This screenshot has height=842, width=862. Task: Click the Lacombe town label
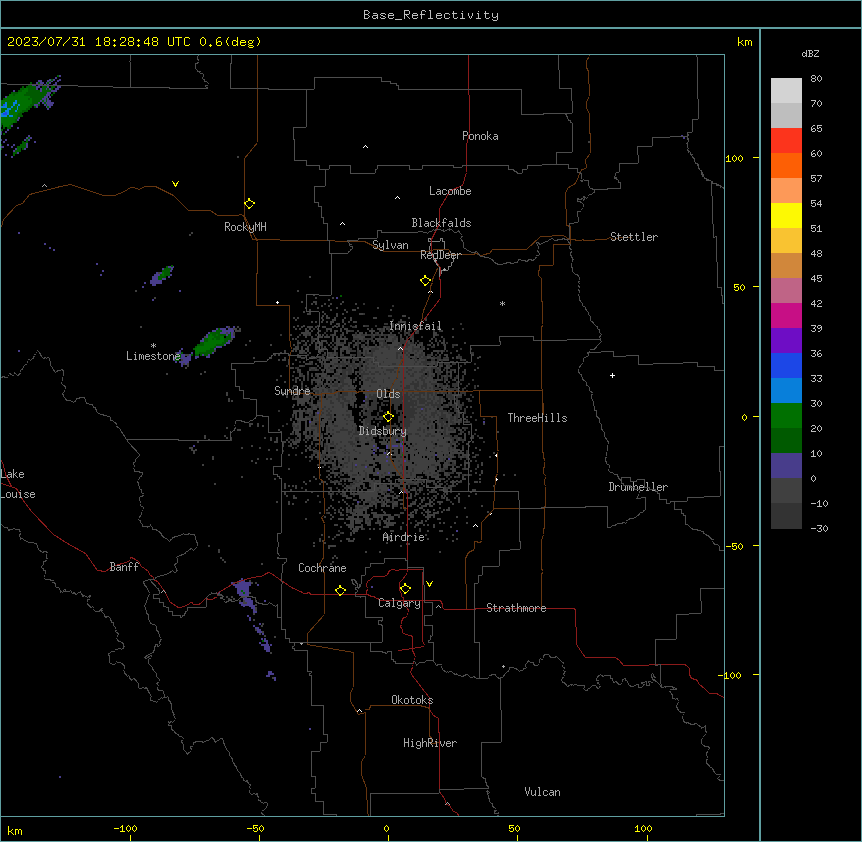pyautogui.click(x=450, y=191)
